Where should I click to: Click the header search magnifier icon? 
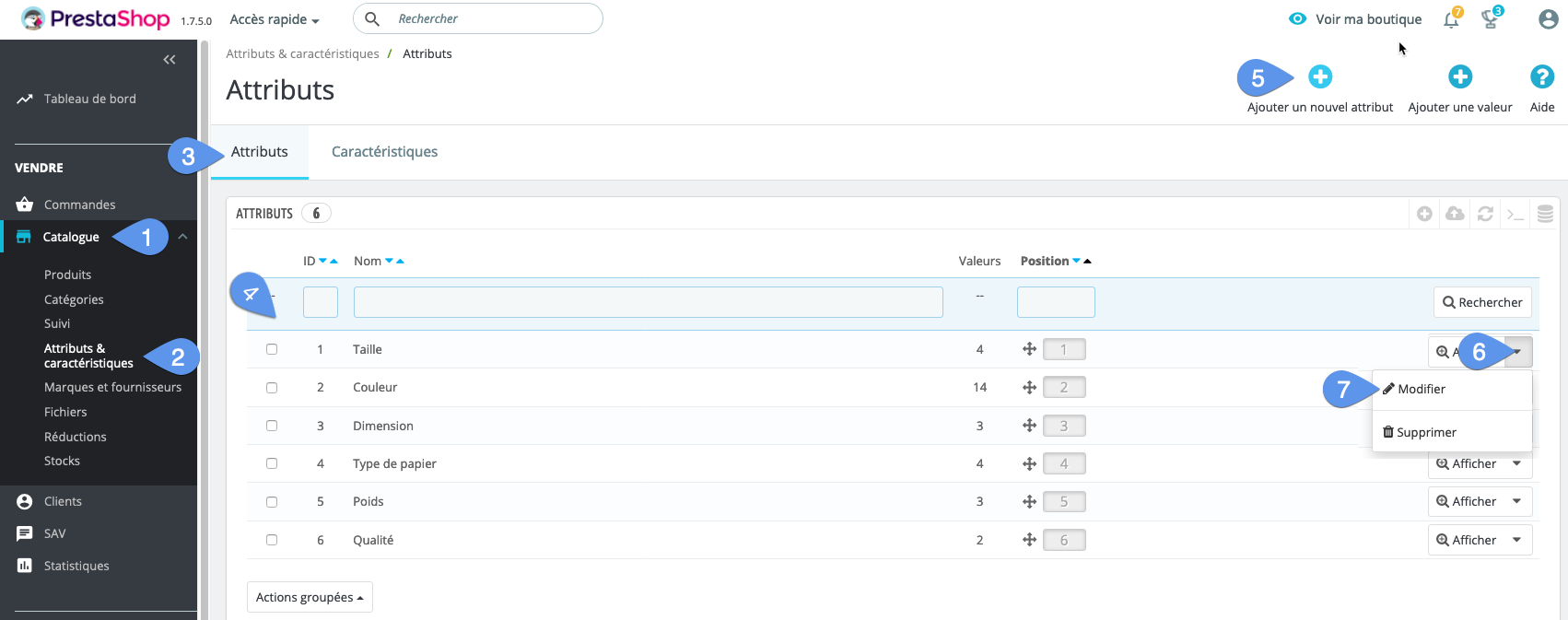point(372,18)
